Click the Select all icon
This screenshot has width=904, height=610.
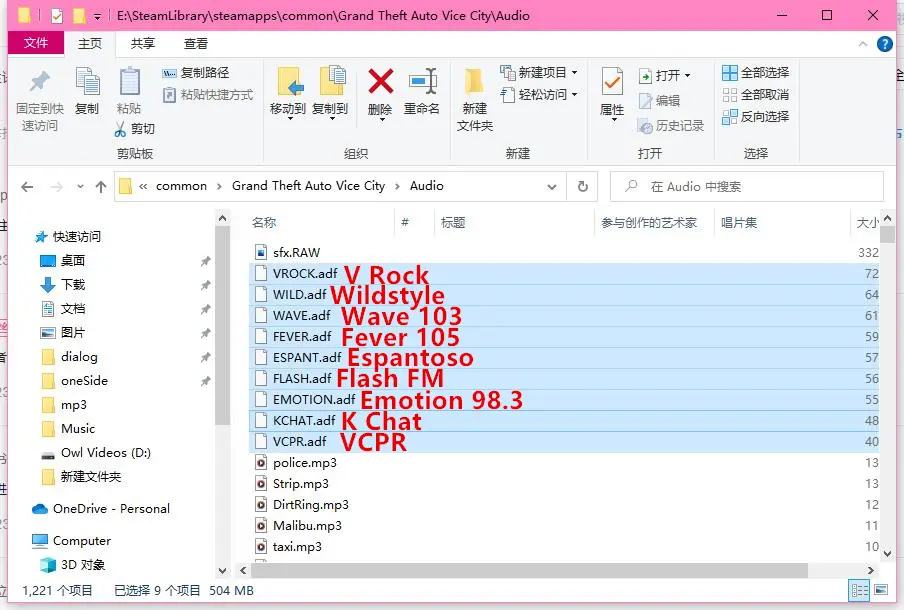pyautogui.click(x=729, y=73)
